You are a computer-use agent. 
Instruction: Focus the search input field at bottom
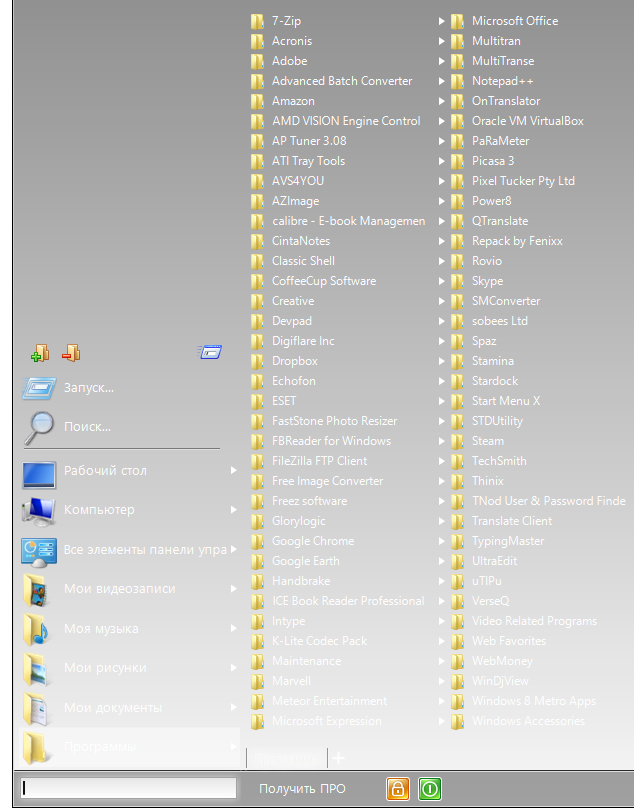pos(128,788)
